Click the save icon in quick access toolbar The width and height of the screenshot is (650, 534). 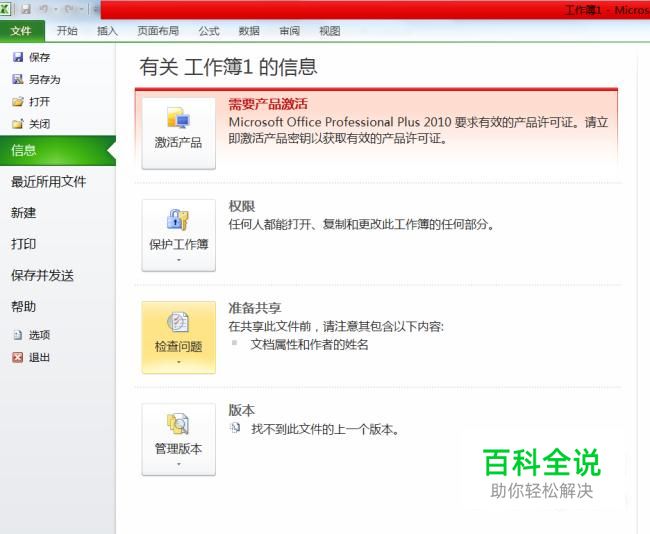tap(26, 9)
